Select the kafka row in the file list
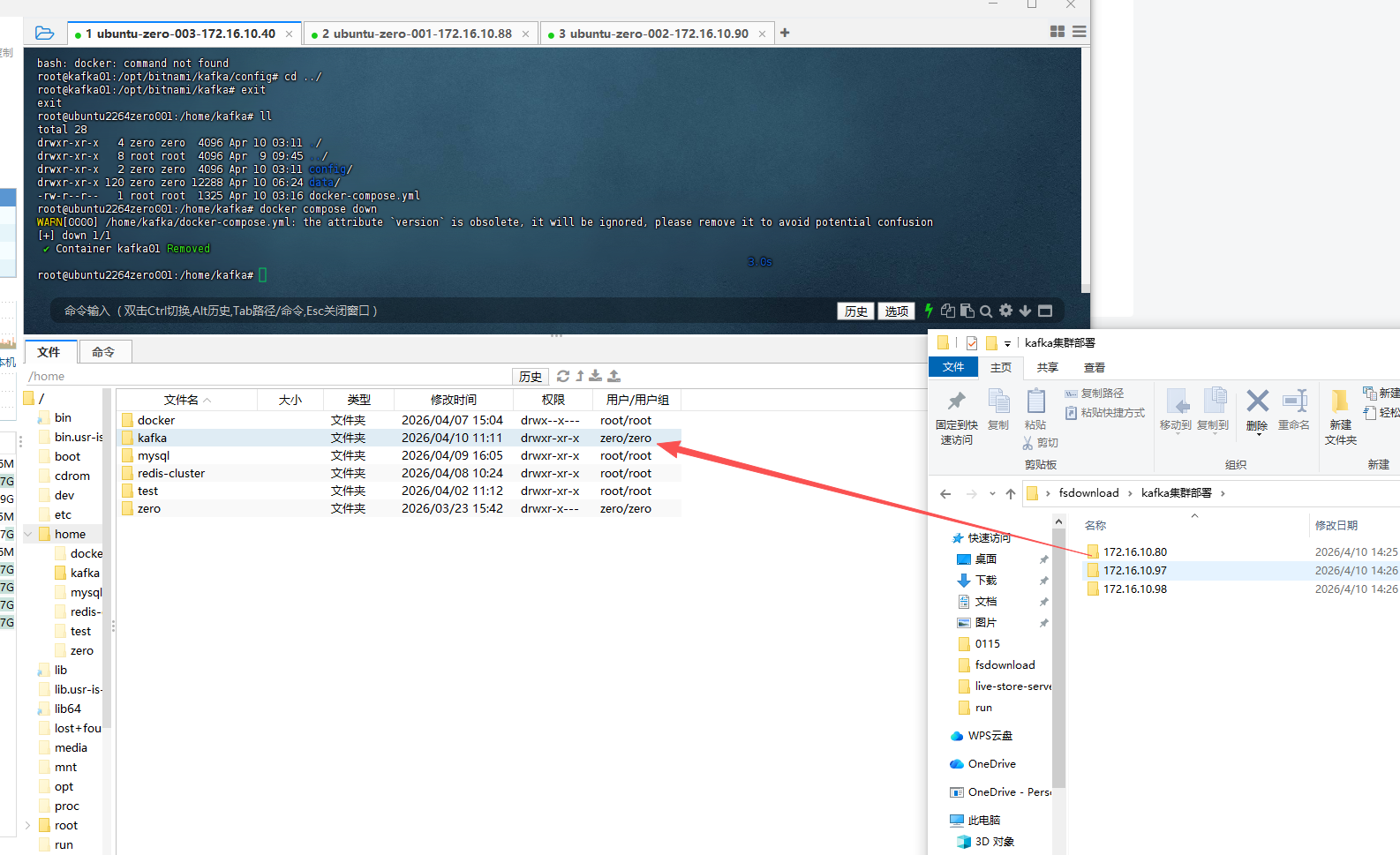Screen dimensions: 1400x855 (x=399, y=438)
